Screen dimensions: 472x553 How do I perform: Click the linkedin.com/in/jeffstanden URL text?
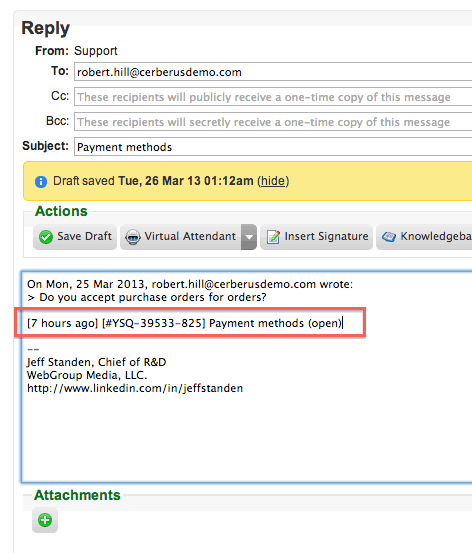pos(135,388)
